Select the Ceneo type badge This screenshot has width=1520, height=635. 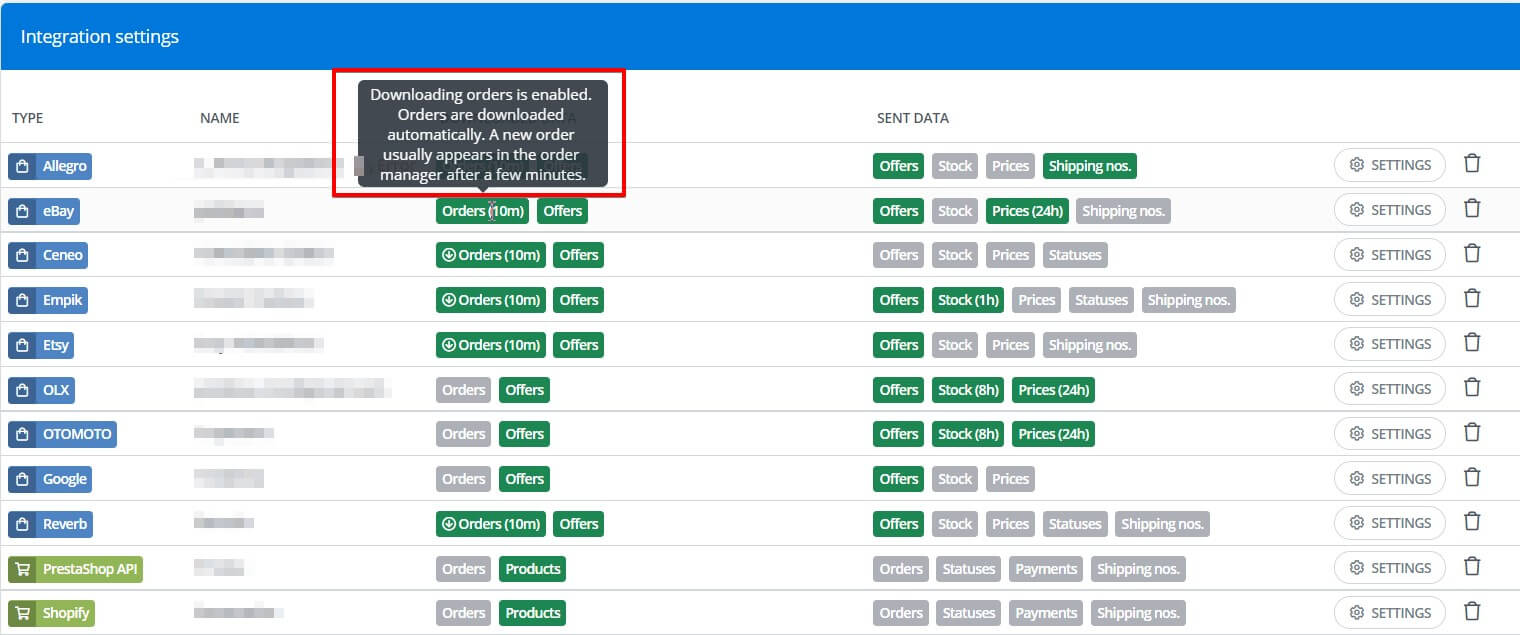47,255
